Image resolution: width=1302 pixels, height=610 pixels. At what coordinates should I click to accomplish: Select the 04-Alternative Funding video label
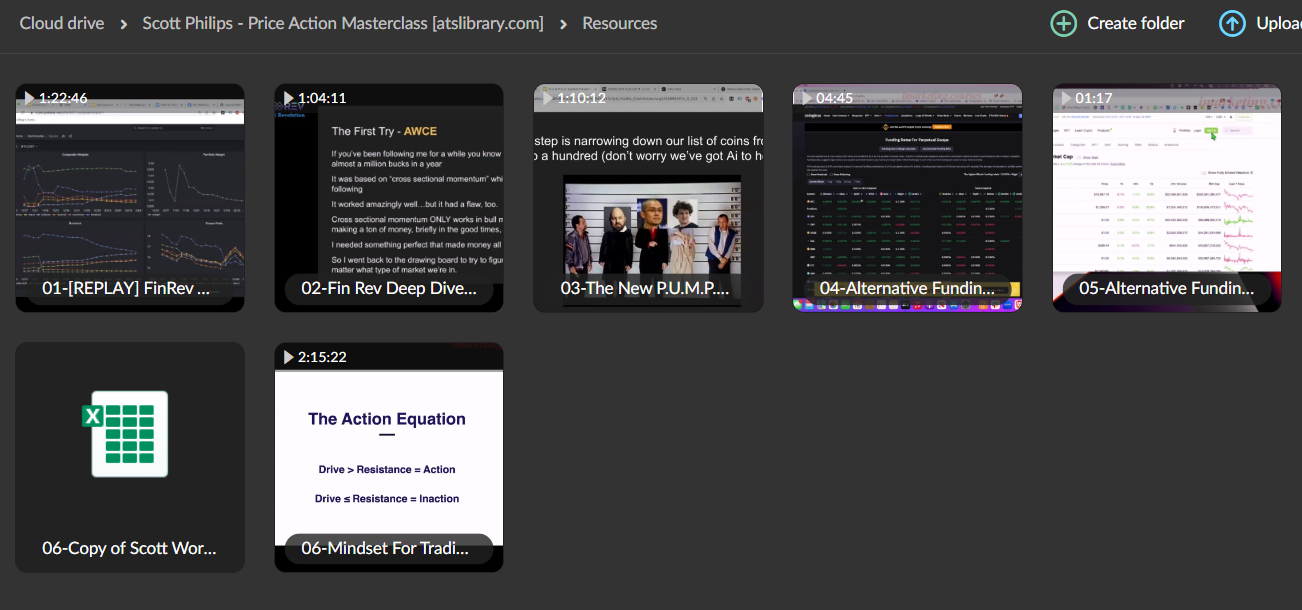pyautogui.click(x=907, y=289)
